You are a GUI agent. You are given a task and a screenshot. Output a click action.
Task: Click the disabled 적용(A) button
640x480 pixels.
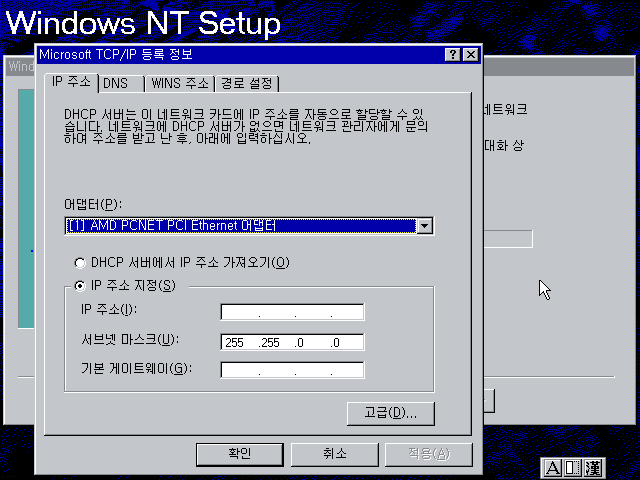(x=429, y=454)
